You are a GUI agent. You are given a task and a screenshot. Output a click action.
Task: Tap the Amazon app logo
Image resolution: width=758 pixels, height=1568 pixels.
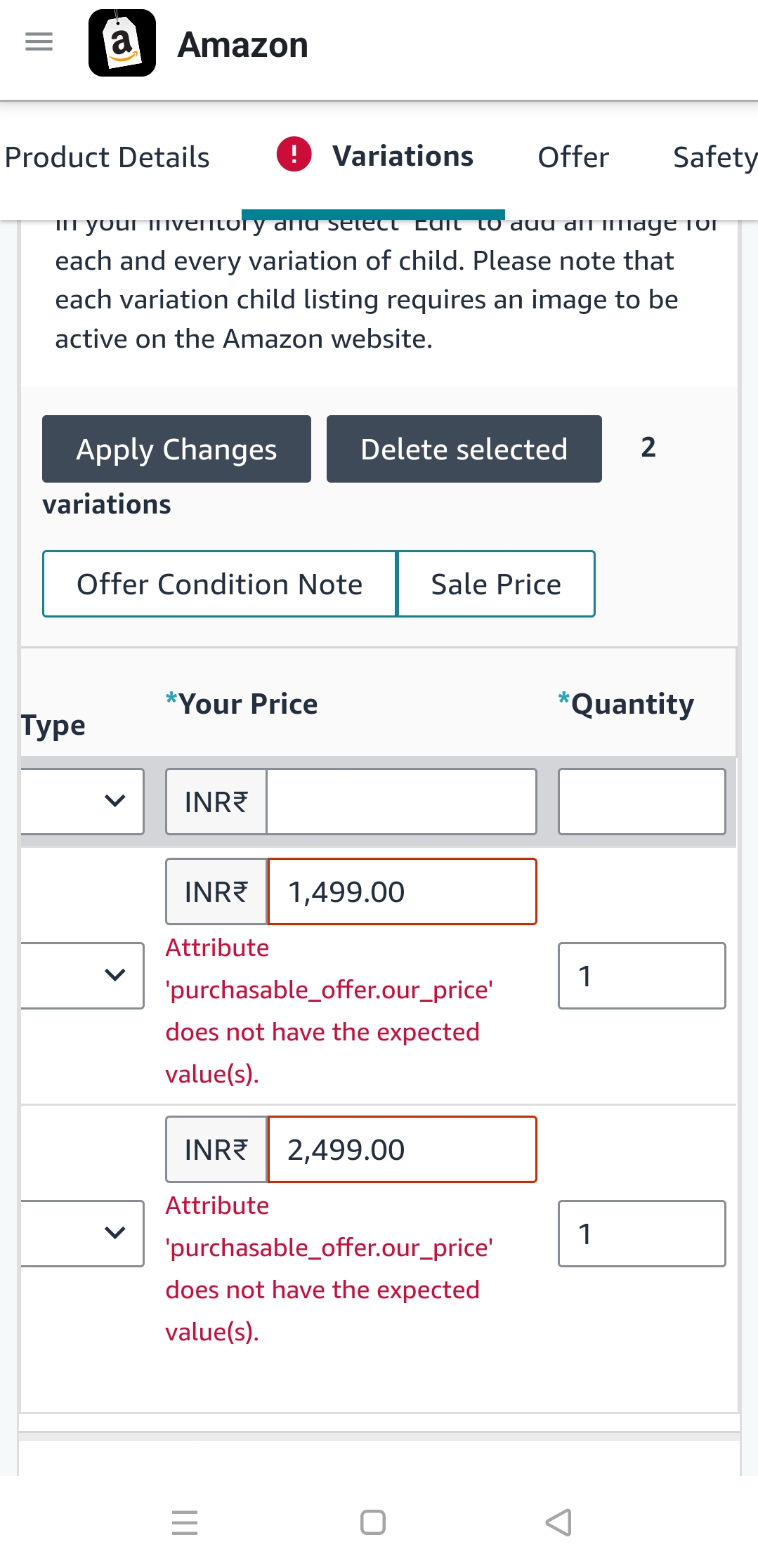point(122,43)
